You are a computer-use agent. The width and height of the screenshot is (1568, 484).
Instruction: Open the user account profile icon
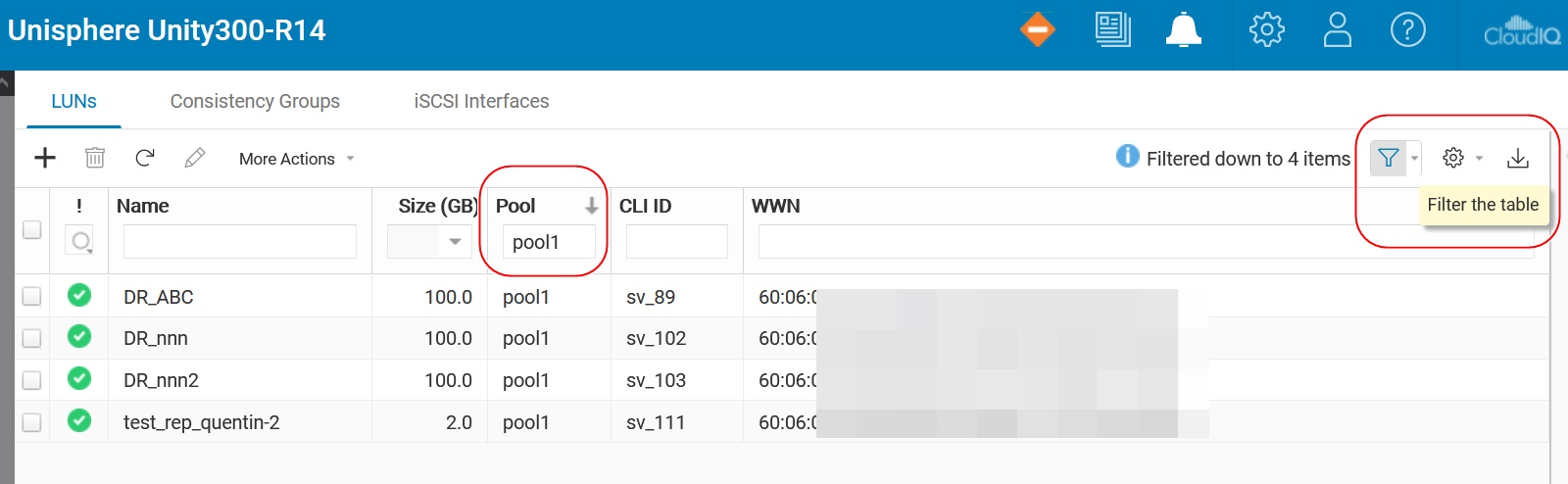click(x=1338, y=29)
